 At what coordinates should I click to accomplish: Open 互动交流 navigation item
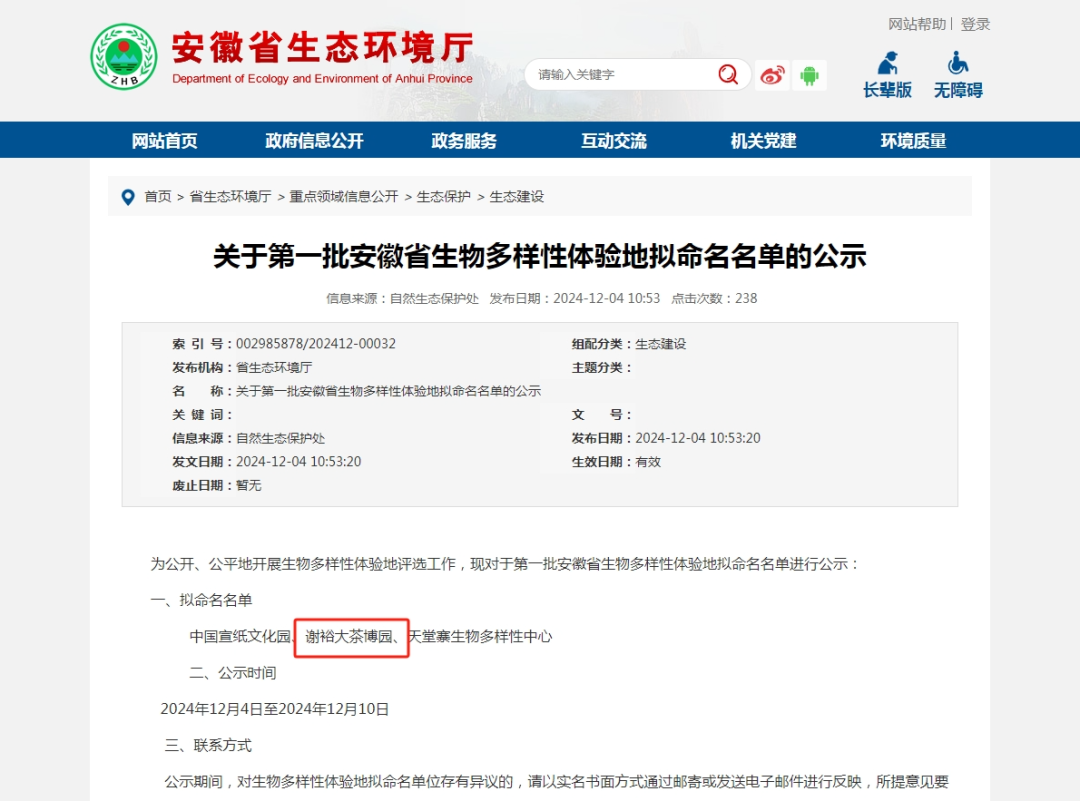[x=614, y=141]
